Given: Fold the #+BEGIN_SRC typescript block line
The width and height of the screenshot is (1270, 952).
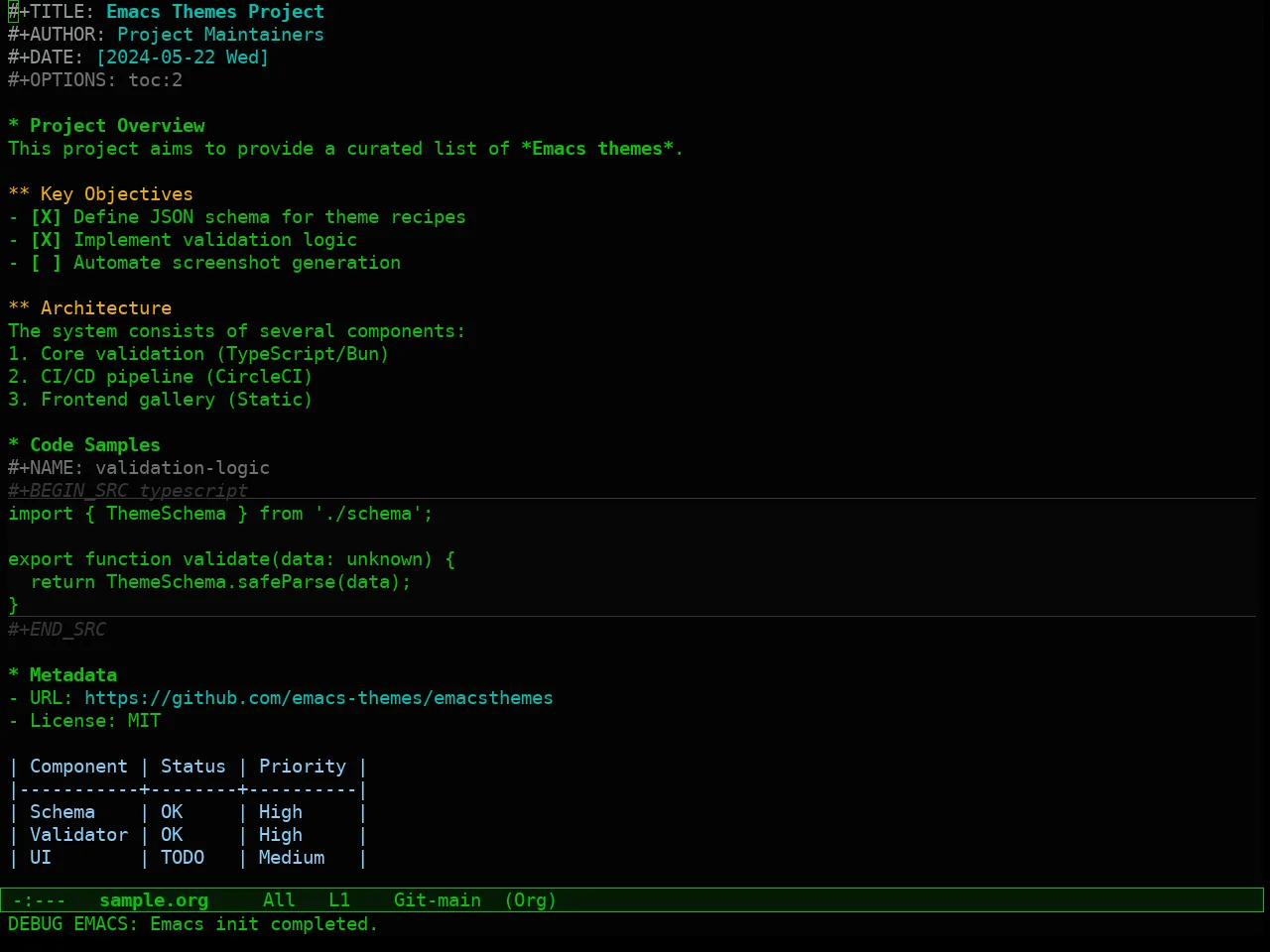Looking at the screenshot, I should (x=128, y=491).
